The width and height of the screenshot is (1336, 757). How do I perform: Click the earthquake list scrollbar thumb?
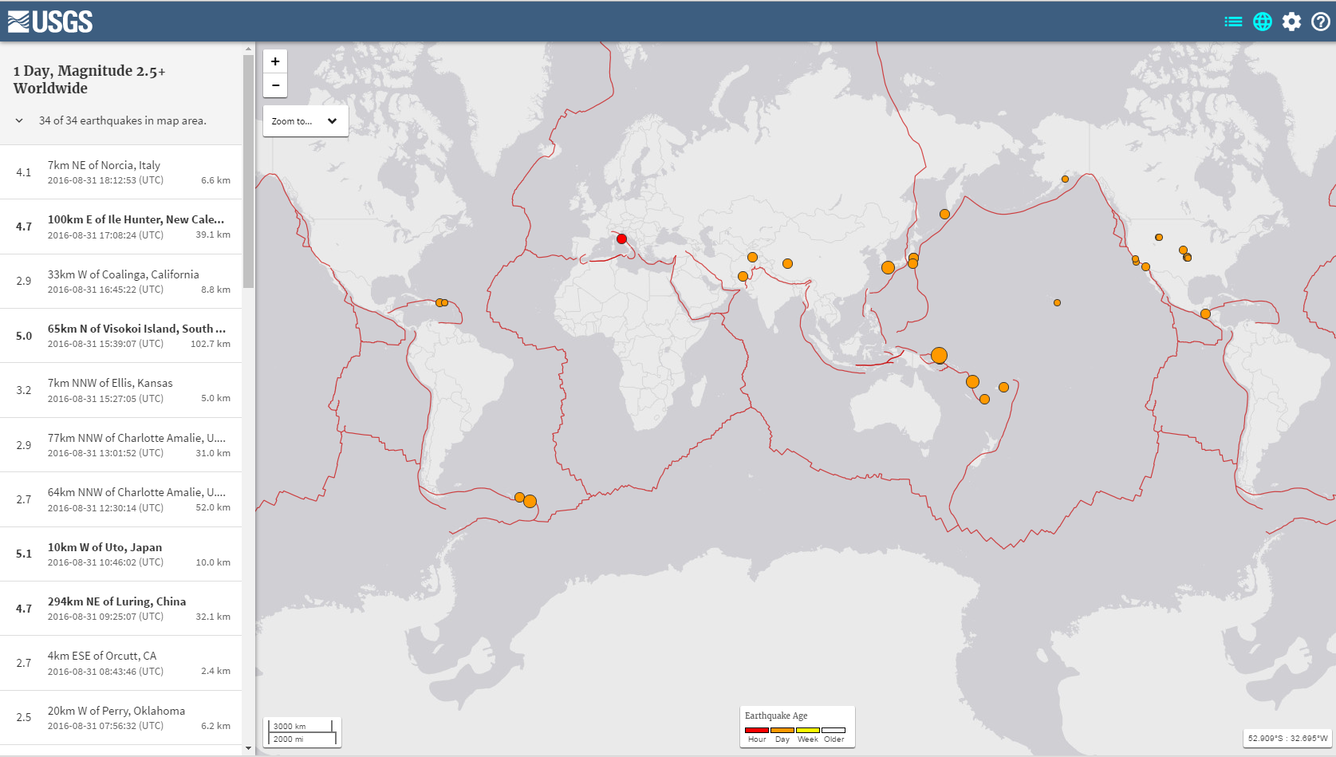(249, 171)
